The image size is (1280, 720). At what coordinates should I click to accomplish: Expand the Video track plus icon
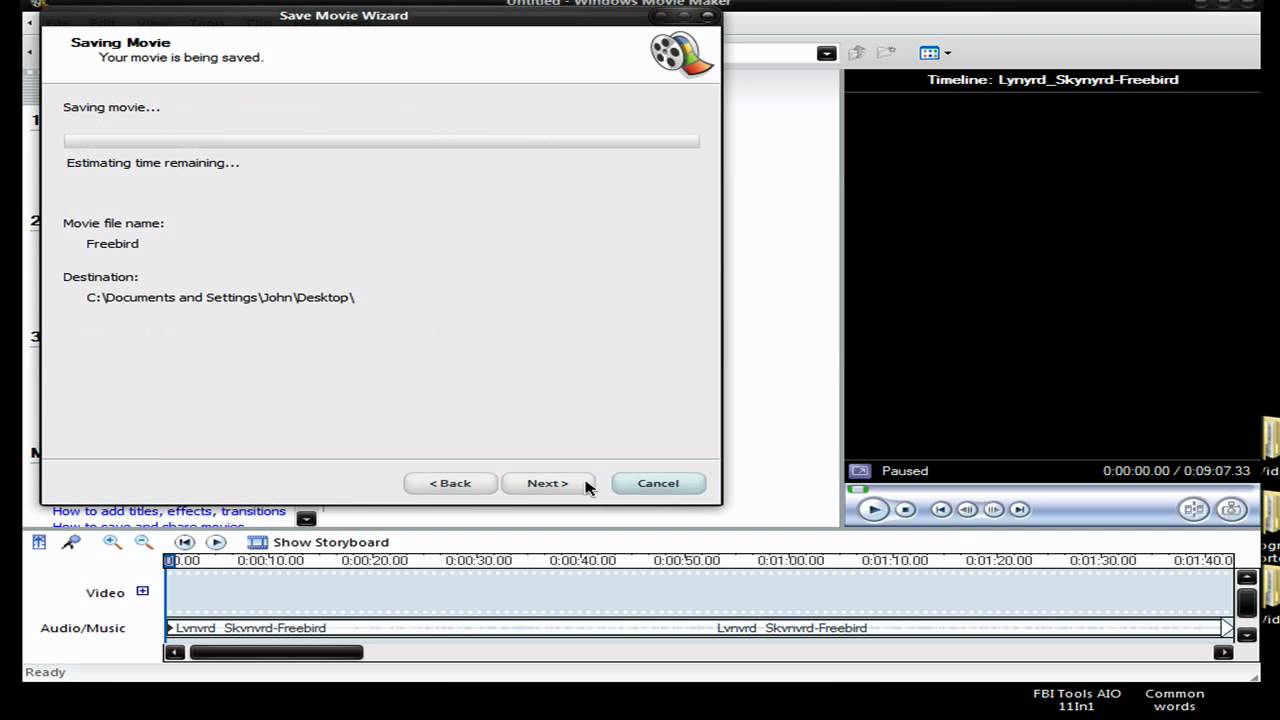point(142,591)
